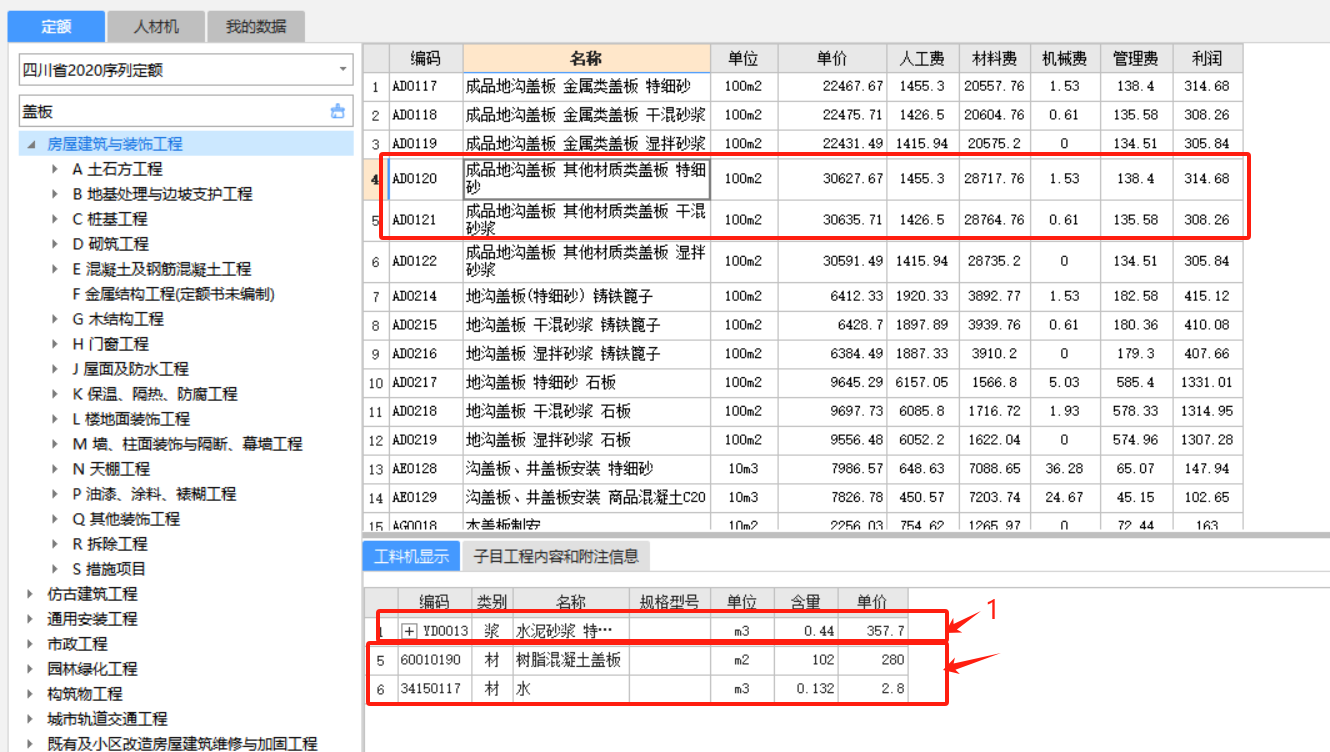Click the 编码 column header in quota table
This screenshot has height=752, width=1330.
[425, 58]
